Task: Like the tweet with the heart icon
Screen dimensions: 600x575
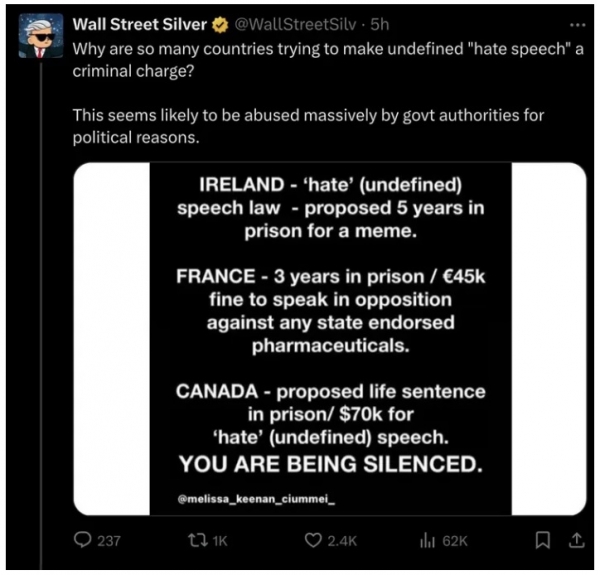Action: point(313,541)
